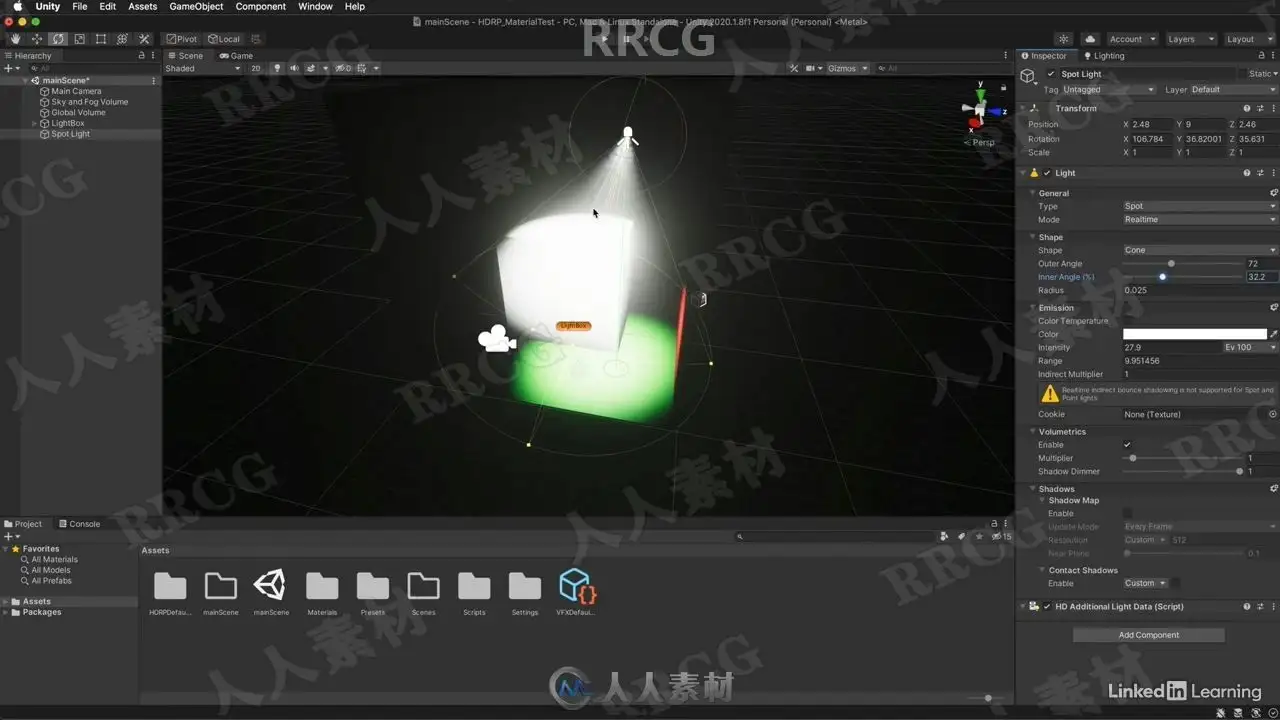Toggle scene audio with the speaker icon
1280x720 pixels.
coord(294,69)
